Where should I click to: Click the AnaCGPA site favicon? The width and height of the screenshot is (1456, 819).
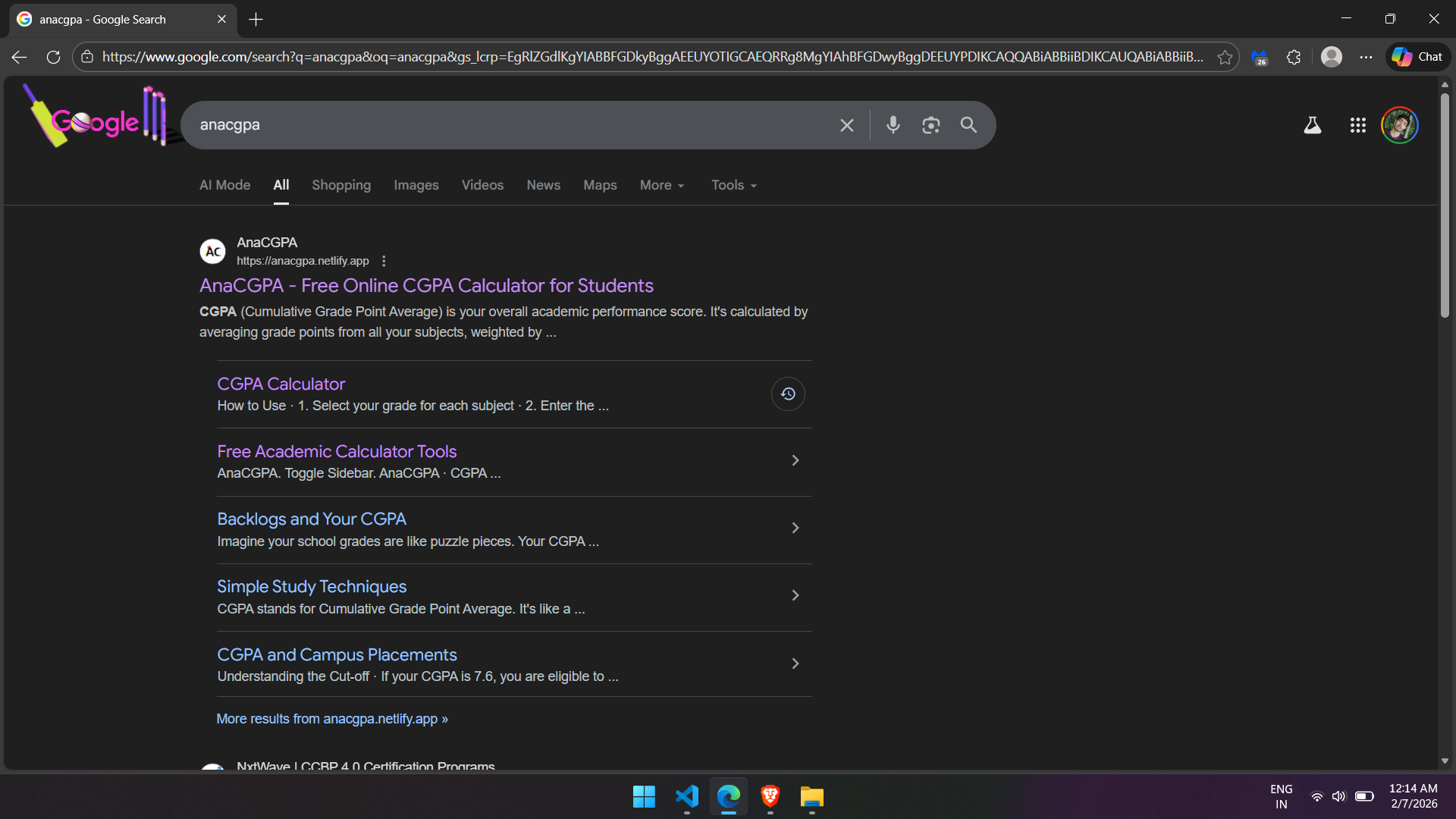coord(212,251)
